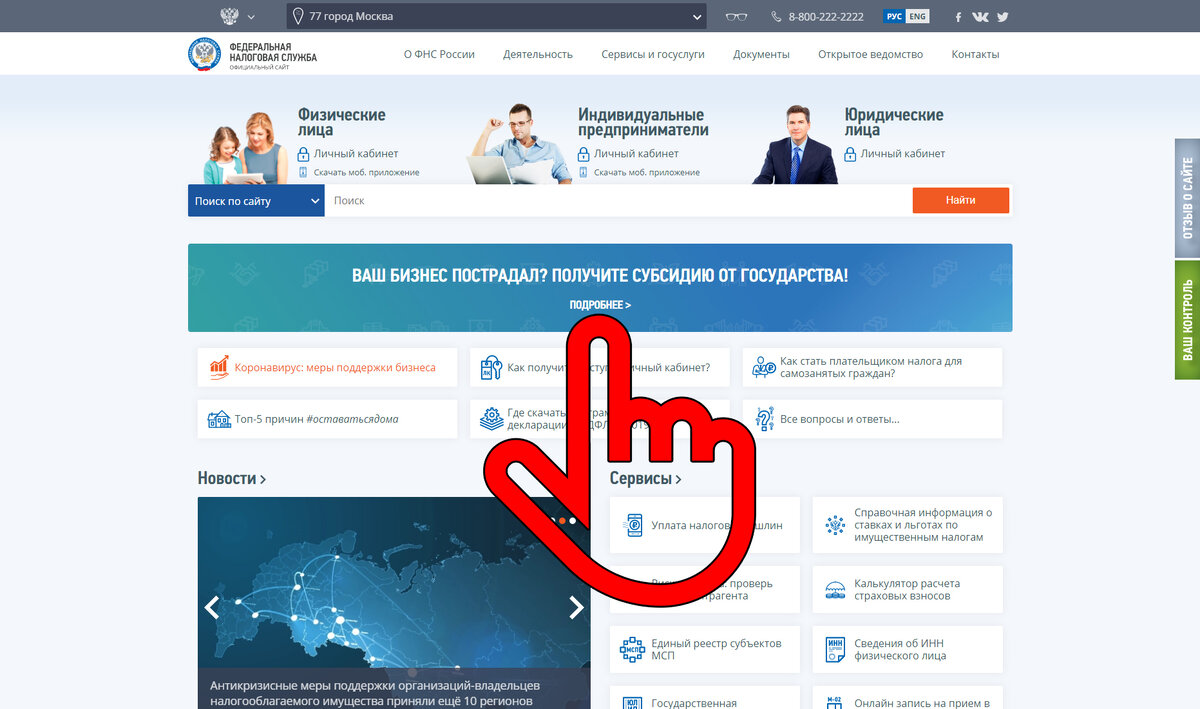Open the Сервисы и госуслуги menu

coord(653,54)
